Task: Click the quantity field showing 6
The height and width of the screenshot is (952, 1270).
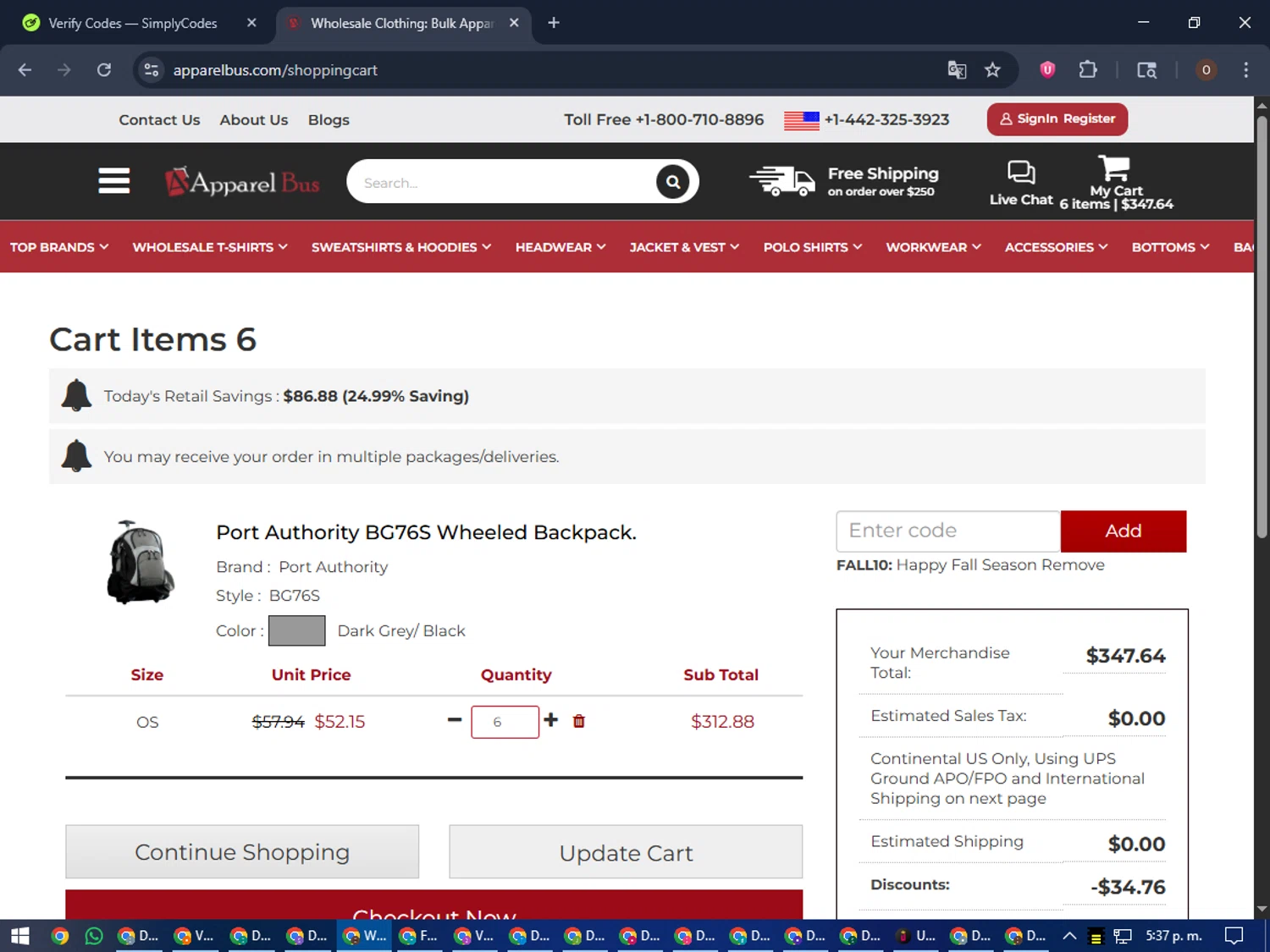Action: click(x=505, y=722)
